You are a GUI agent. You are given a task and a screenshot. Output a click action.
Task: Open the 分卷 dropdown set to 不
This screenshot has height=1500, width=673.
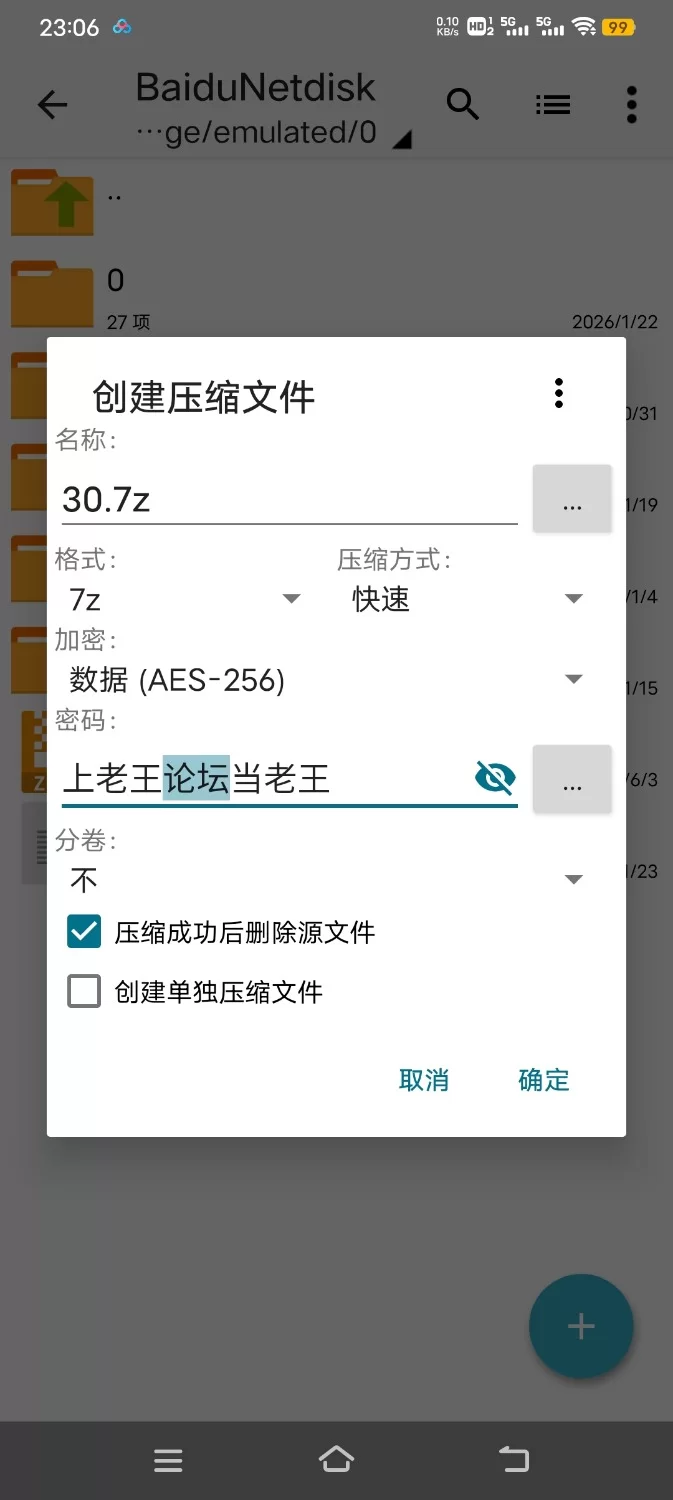[x=325, y=880]
